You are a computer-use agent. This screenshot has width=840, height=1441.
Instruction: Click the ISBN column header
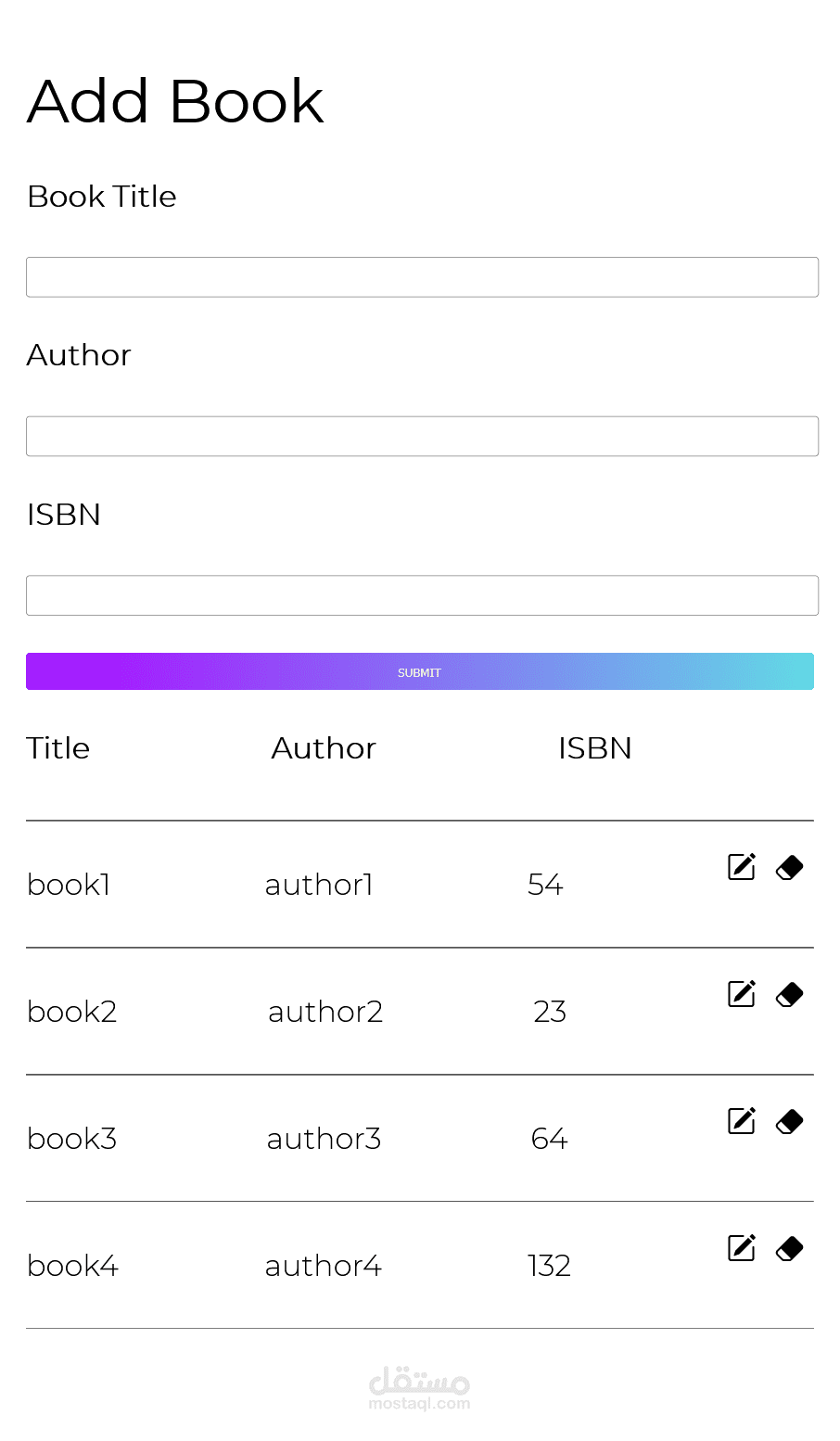594,748
